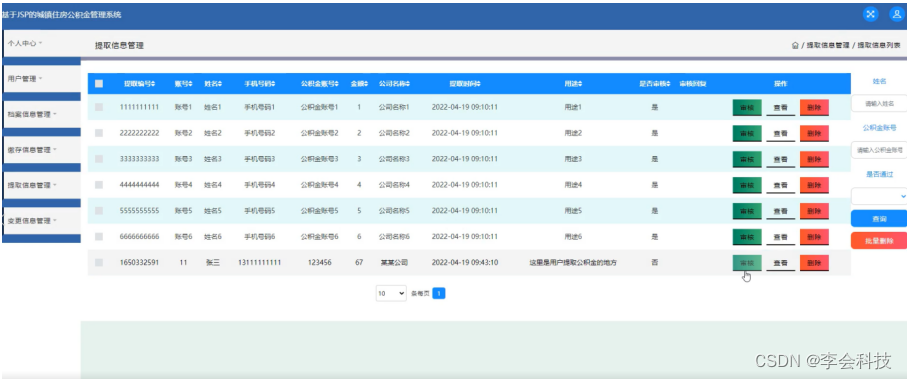Open the user profile icon in header
Viewport: 907px width, 379px height.
(896, 14)
